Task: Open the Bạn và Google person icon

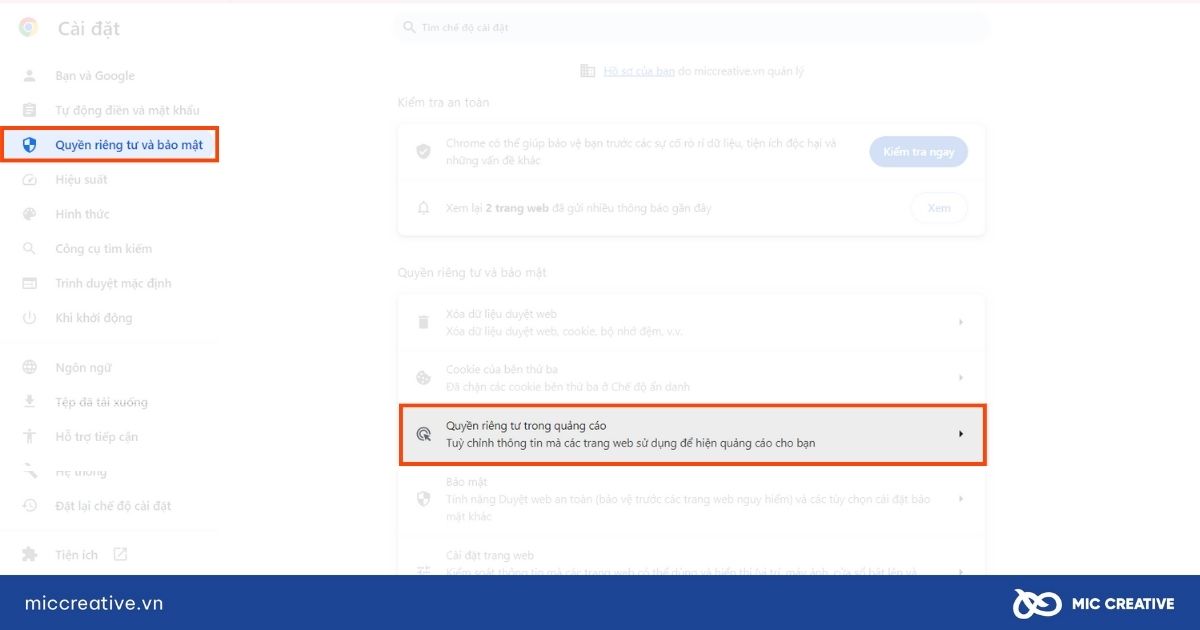Action: (x=30, y=76)
